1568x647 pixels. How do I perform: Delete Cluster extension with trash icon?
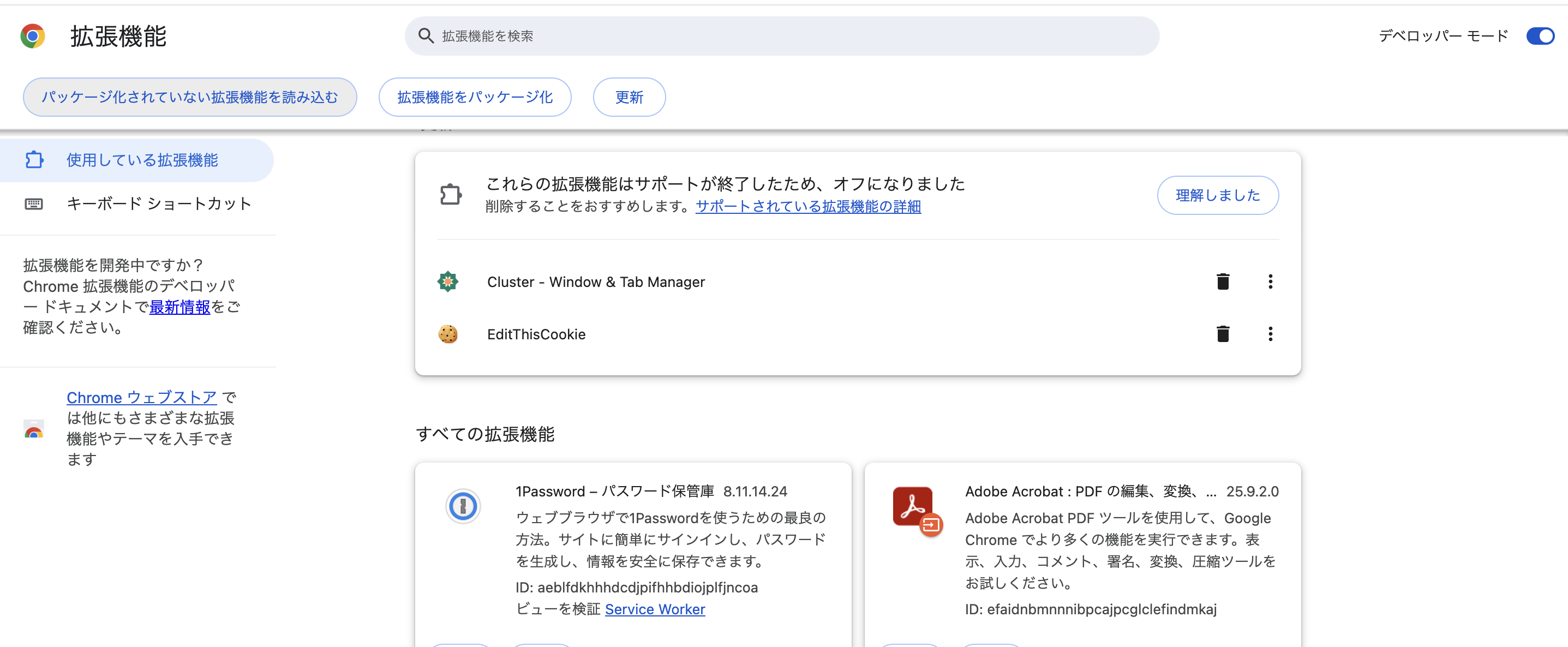[1223, 281]
